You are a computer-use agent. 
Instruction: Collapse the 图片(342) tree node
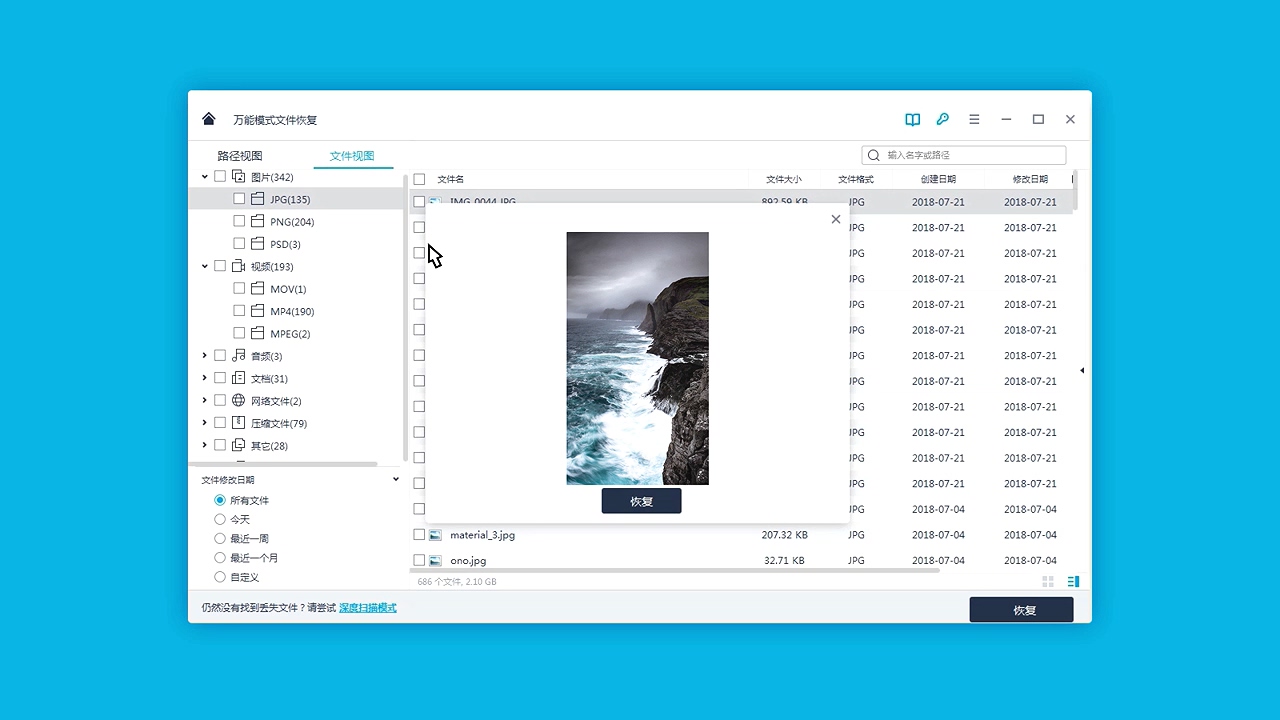[205, 177]
